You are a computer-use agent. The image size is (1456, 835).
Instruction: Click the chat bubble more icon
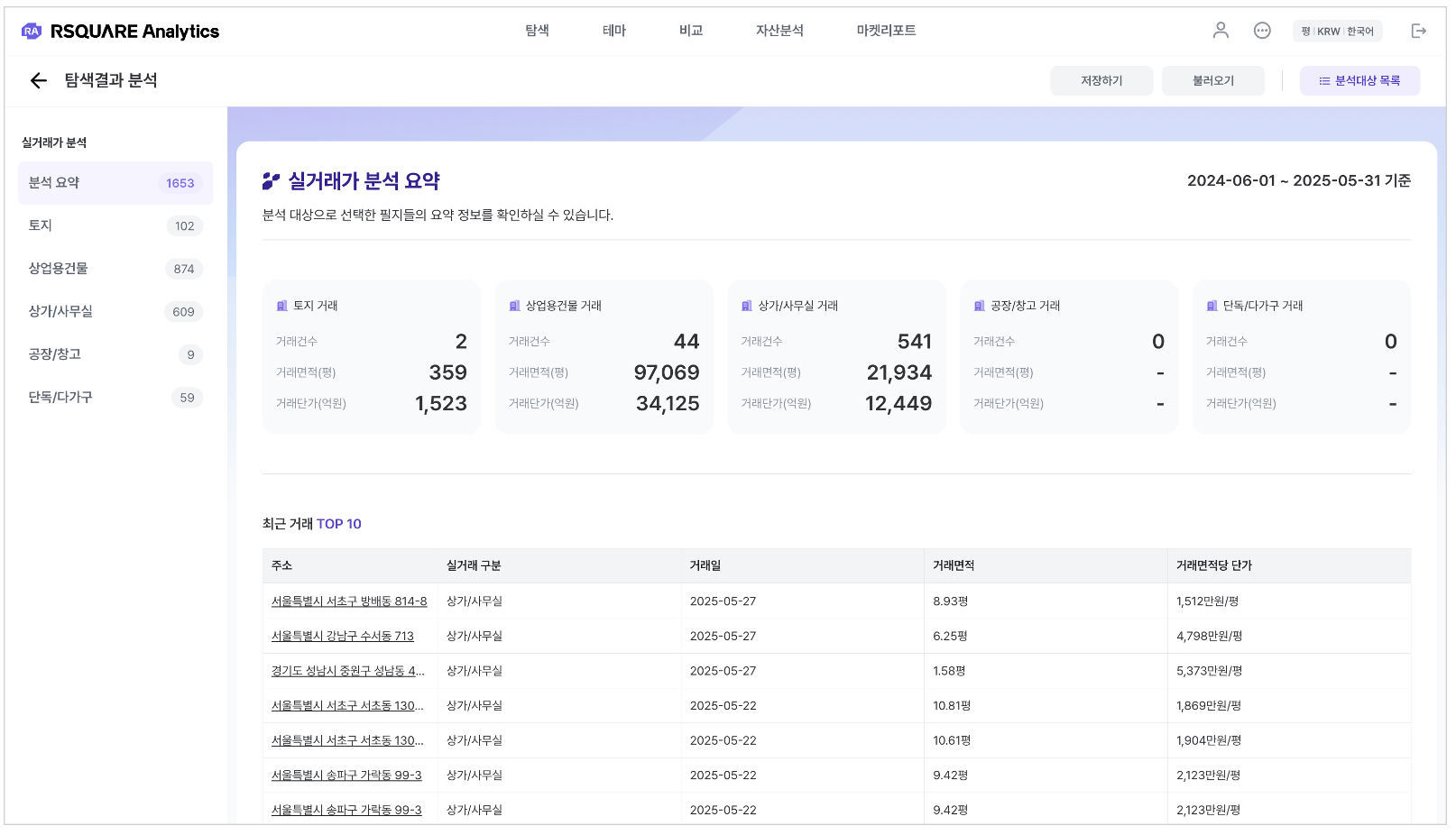(x=1261, y=31)
